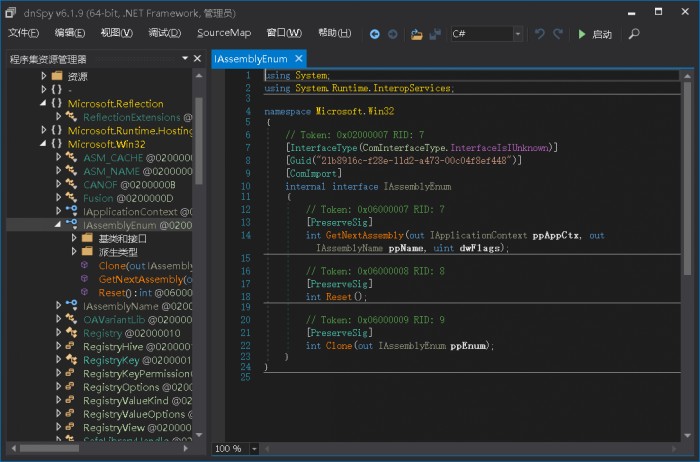
Task: Open the 调试(D) menu
Action: [x=165, y=33]
